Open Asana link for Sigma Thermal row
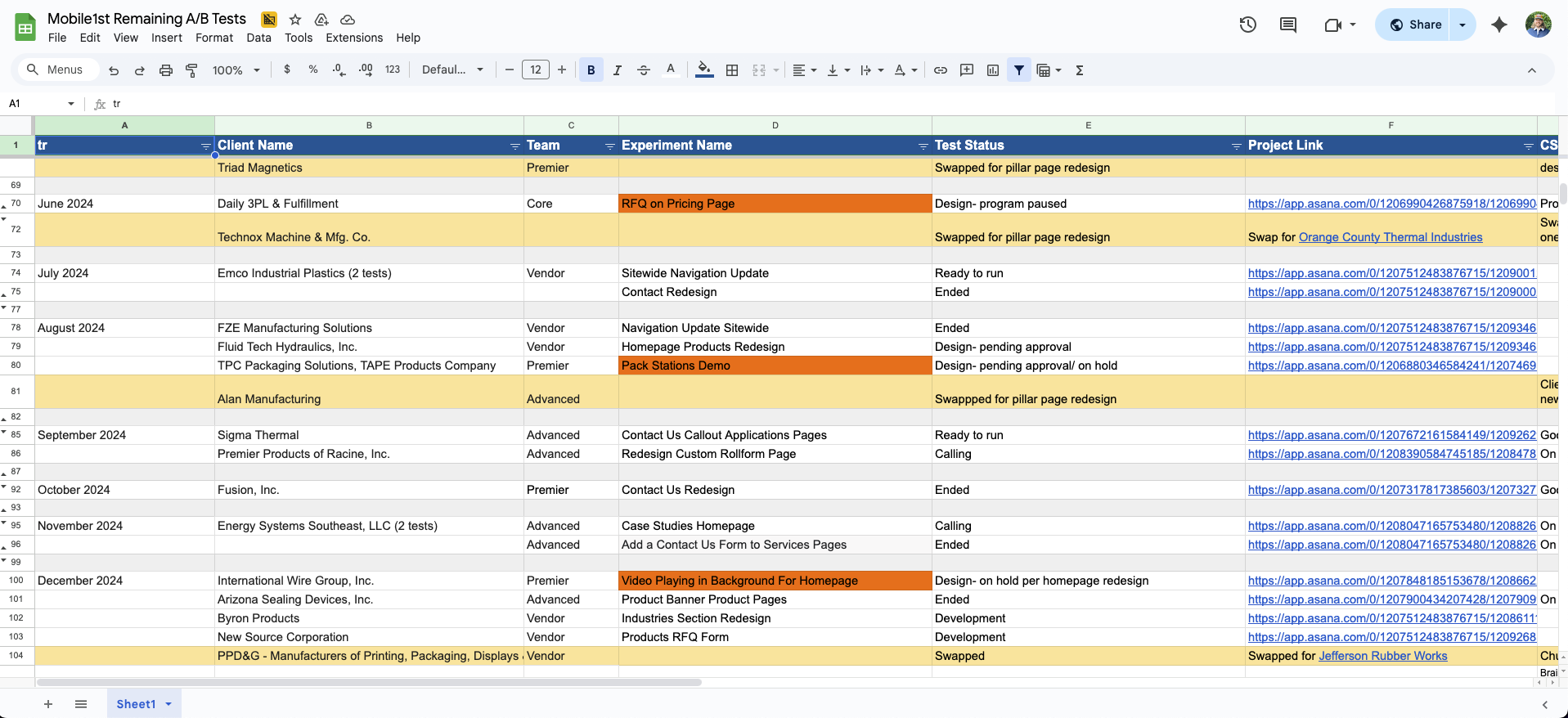This screenshot has width=1568, height=718. pos(1392,435)
